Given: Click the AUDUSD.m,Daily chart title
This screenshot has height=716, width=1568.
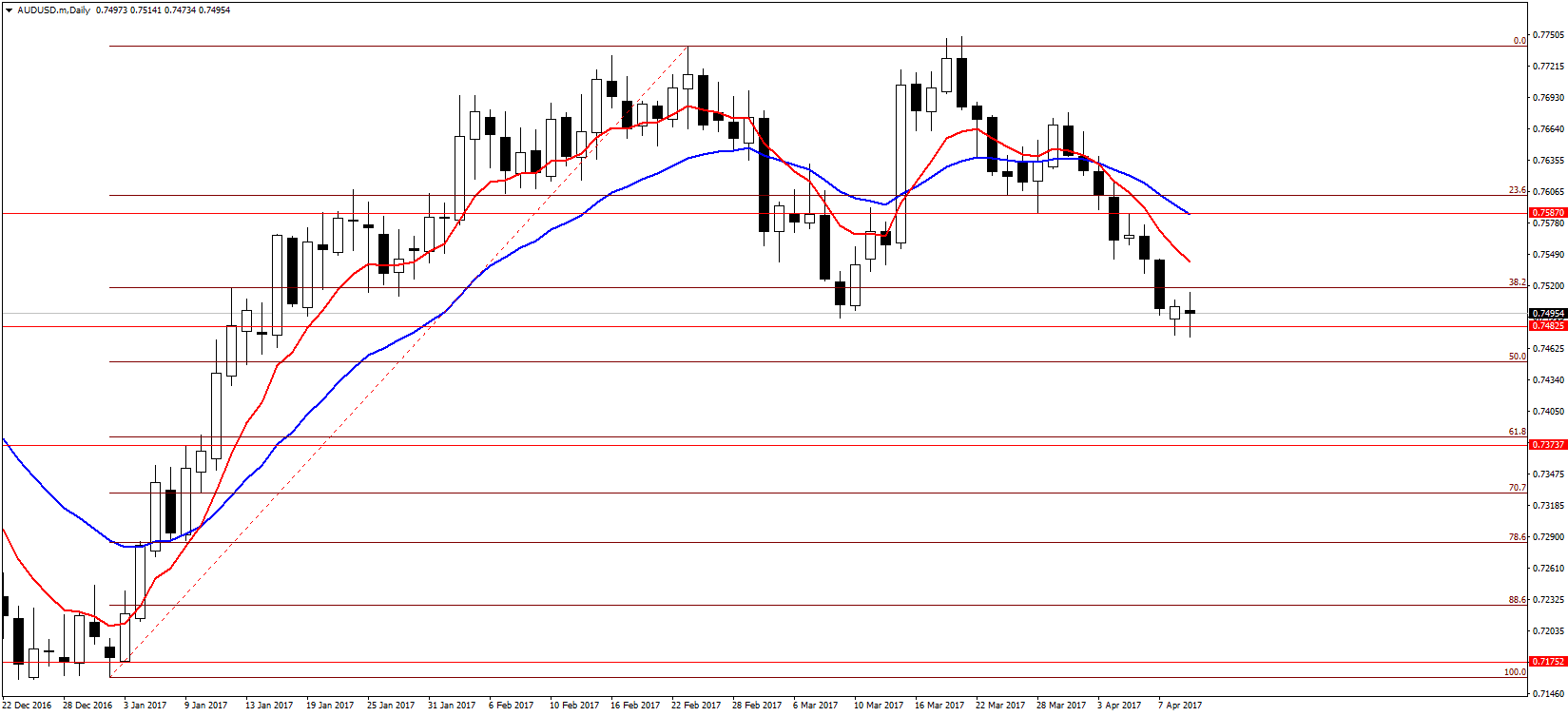Looking at the screenshot, I should (x=54, y=10).
